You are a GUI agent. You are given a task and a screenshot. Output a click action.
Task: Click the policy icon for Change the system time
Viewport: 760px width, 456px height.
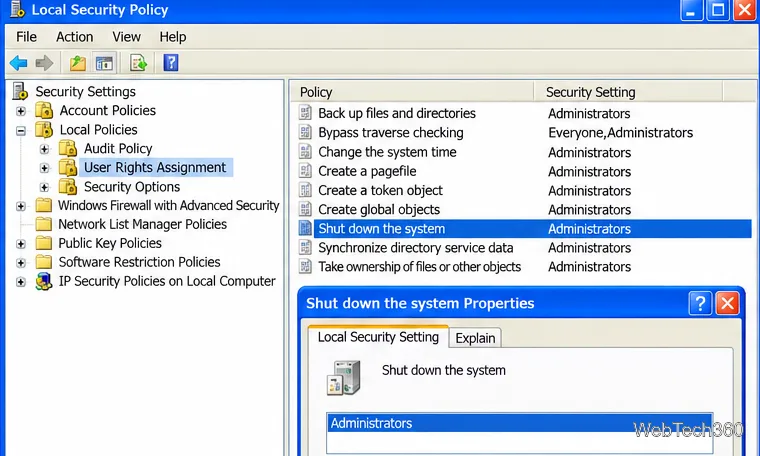click(305, 152)
